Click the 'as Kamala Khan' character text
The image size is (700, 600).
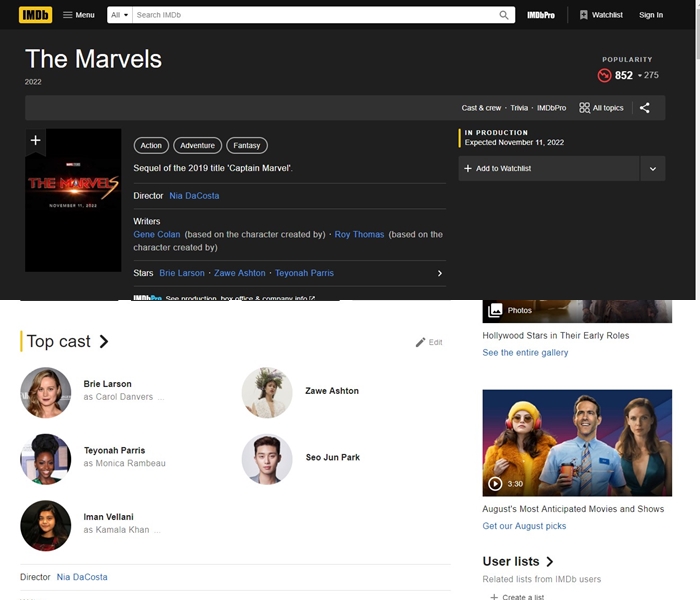pyautogui.click(x=117, y=530)
